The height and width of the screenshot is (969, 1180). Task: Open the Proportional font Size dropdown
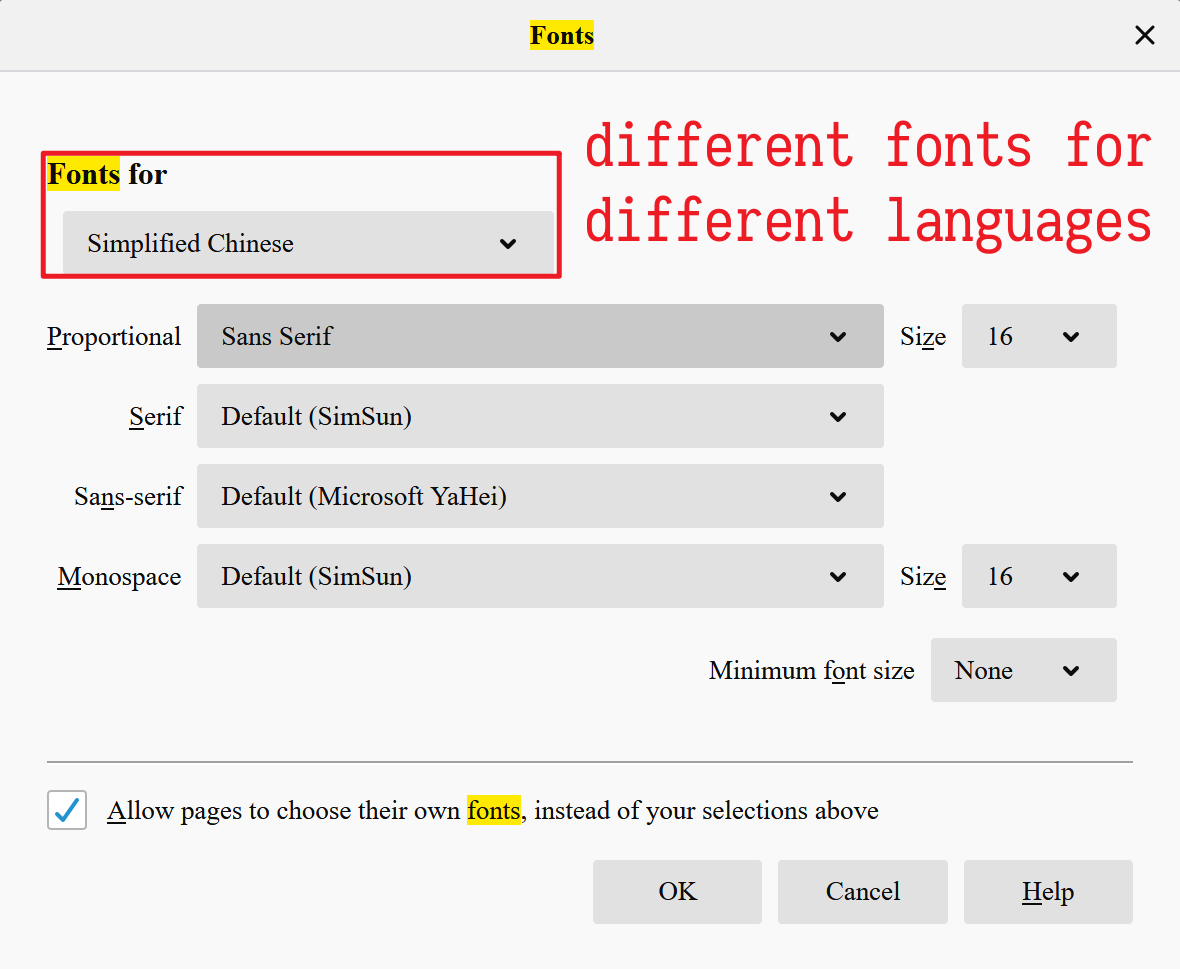pyautogui.click(x=1039, y=336)
